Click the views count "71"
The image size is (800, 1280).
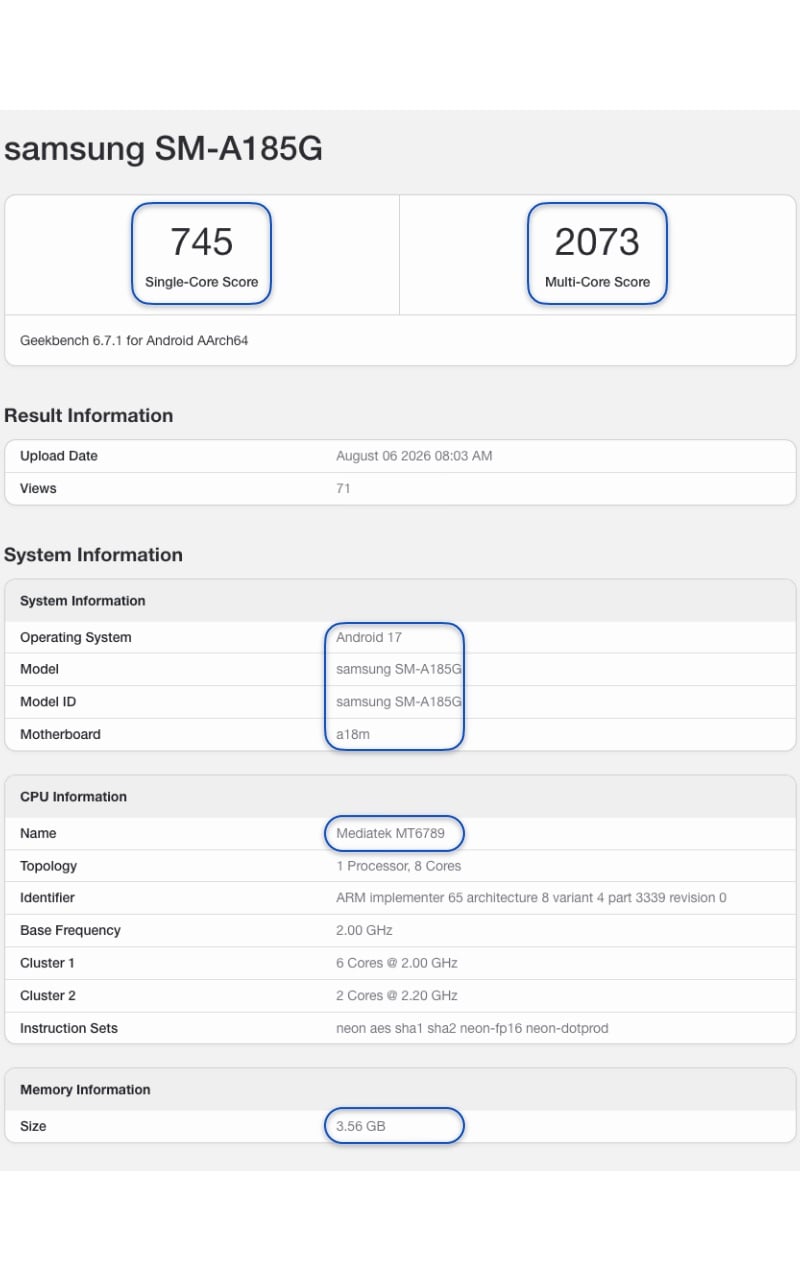343,489
